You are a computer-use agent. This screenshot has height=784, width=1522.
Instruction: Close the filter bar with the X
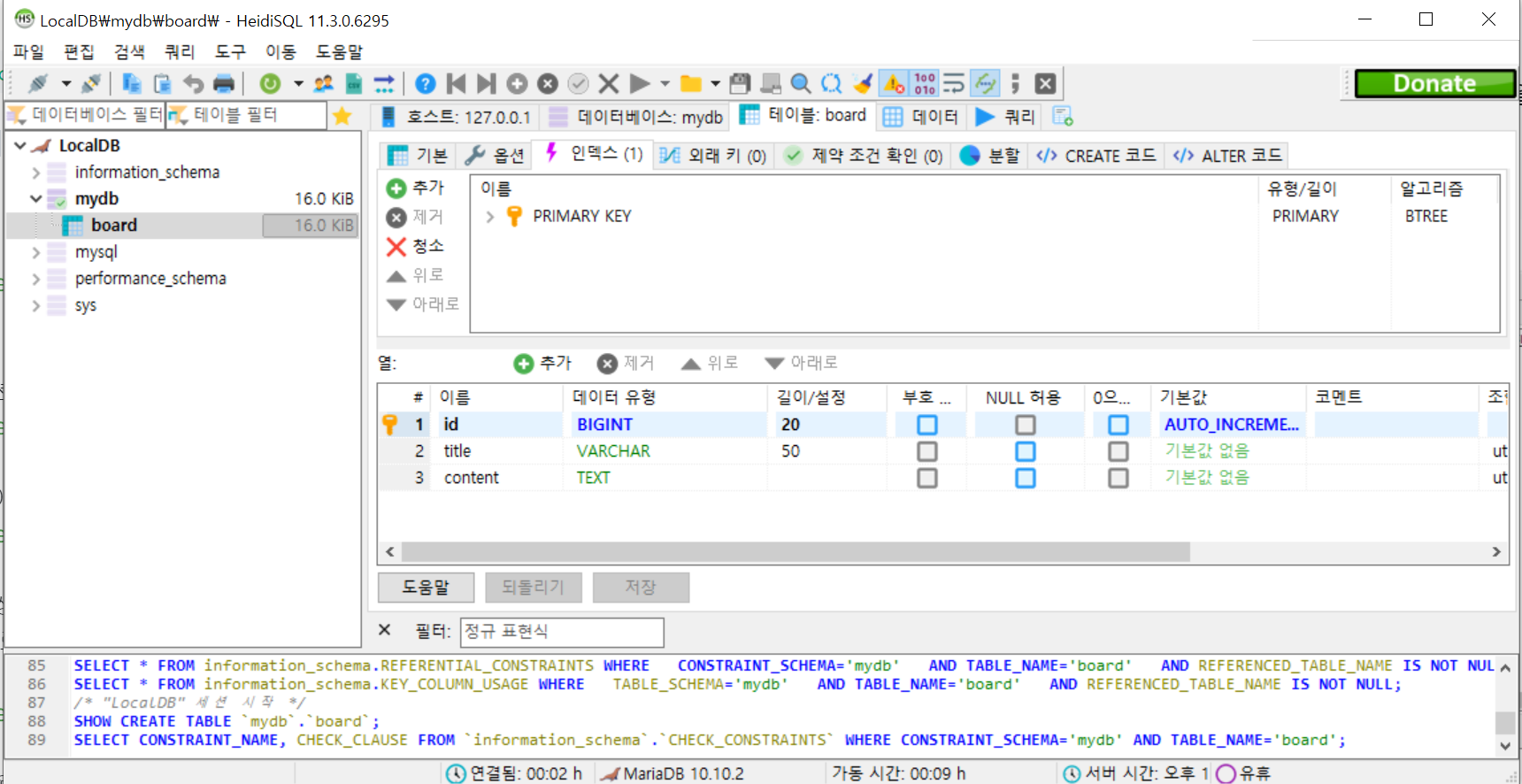point(384,630)
